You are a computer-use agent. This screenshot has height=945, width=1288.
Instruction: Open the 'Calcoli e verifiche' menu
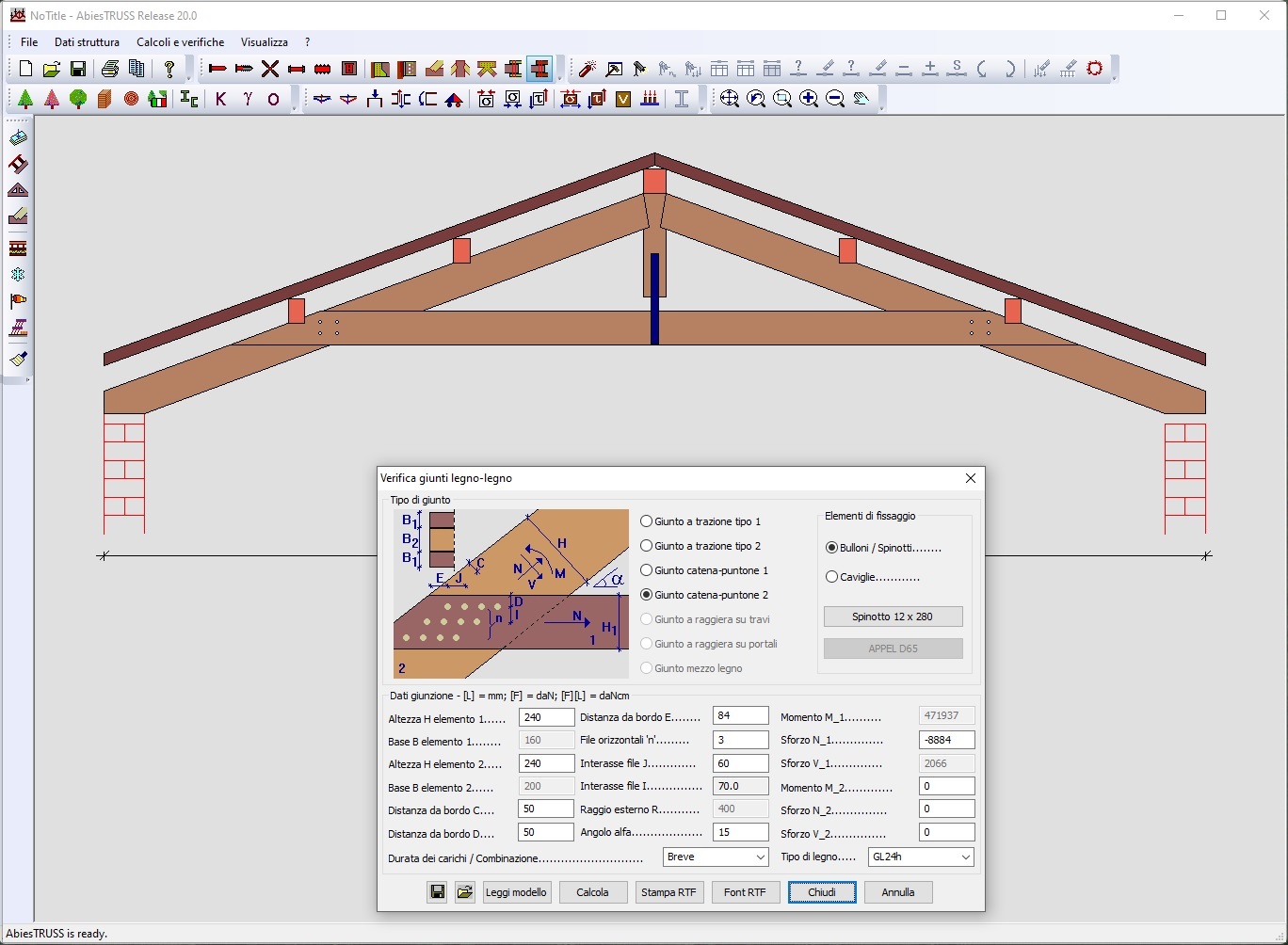[181, 42]
